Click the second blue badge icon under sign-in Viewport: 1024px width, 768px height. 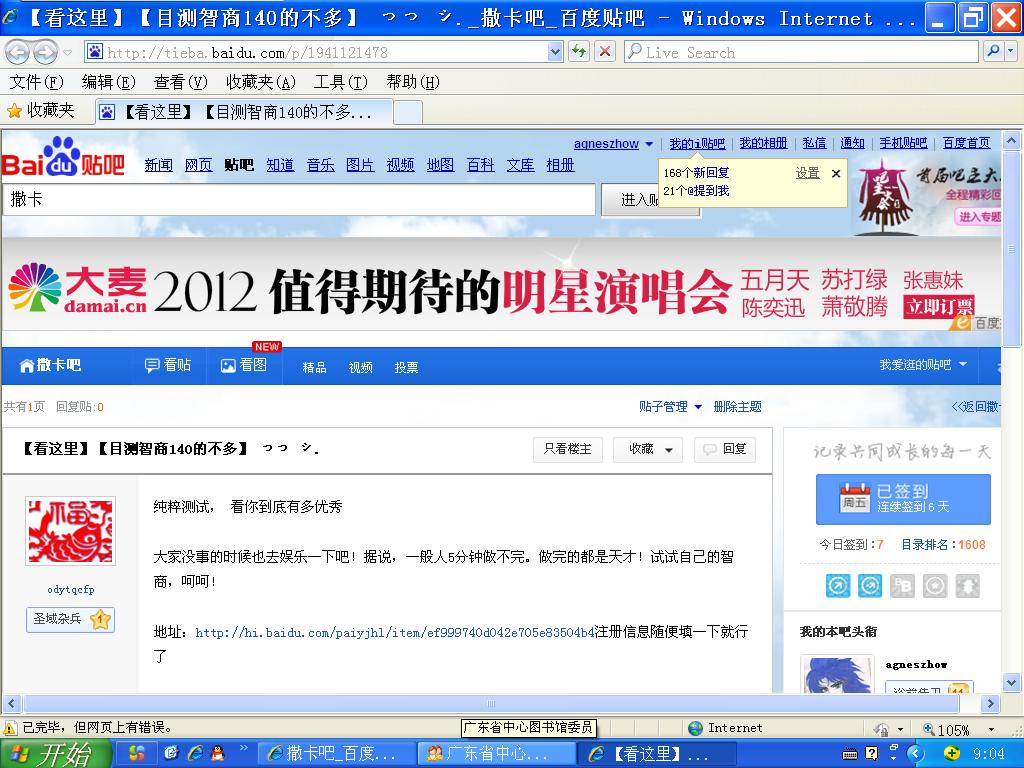(870, 586)
